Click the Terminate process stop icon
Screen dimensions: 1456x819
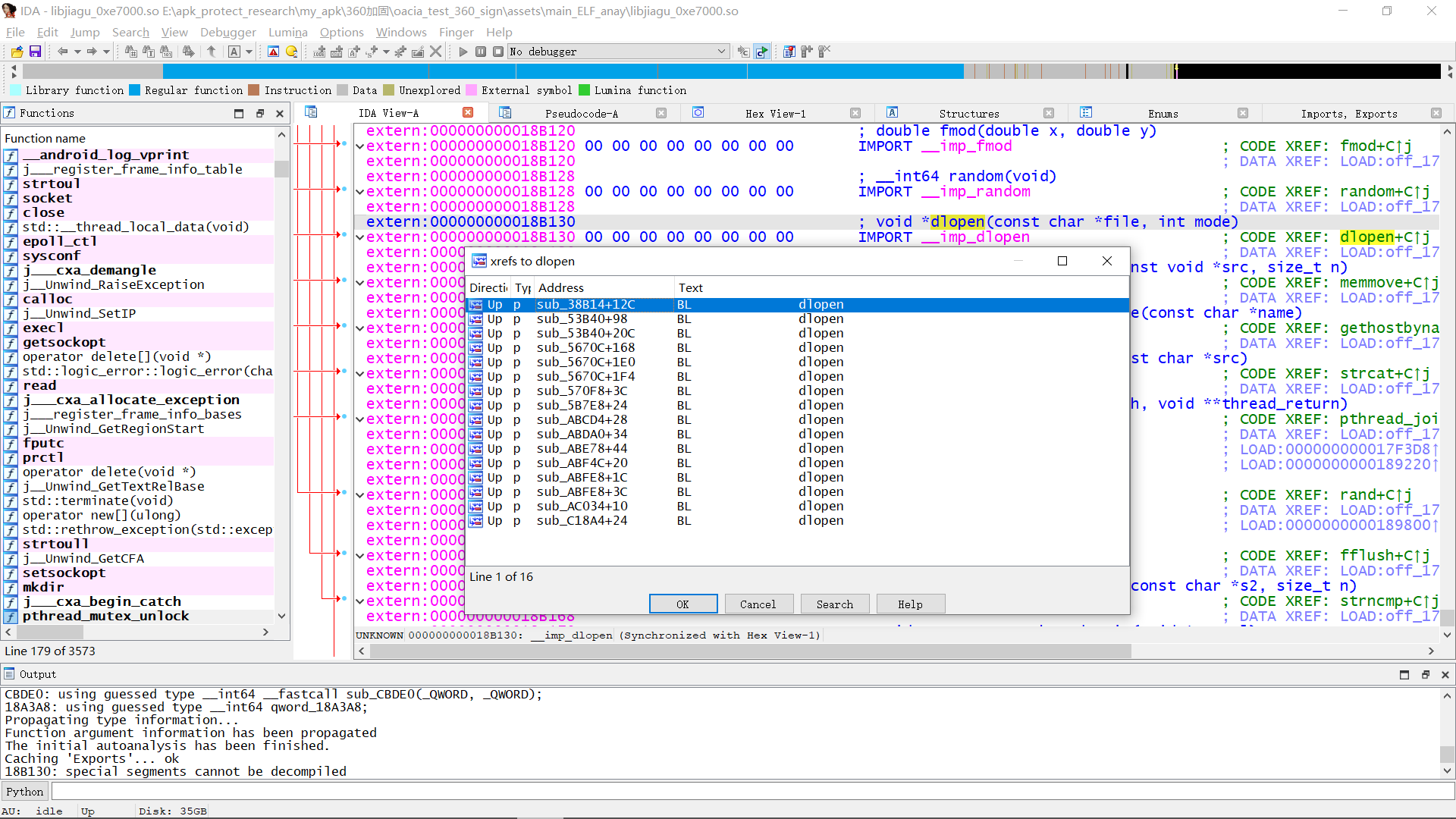click(x=497, y=52)
